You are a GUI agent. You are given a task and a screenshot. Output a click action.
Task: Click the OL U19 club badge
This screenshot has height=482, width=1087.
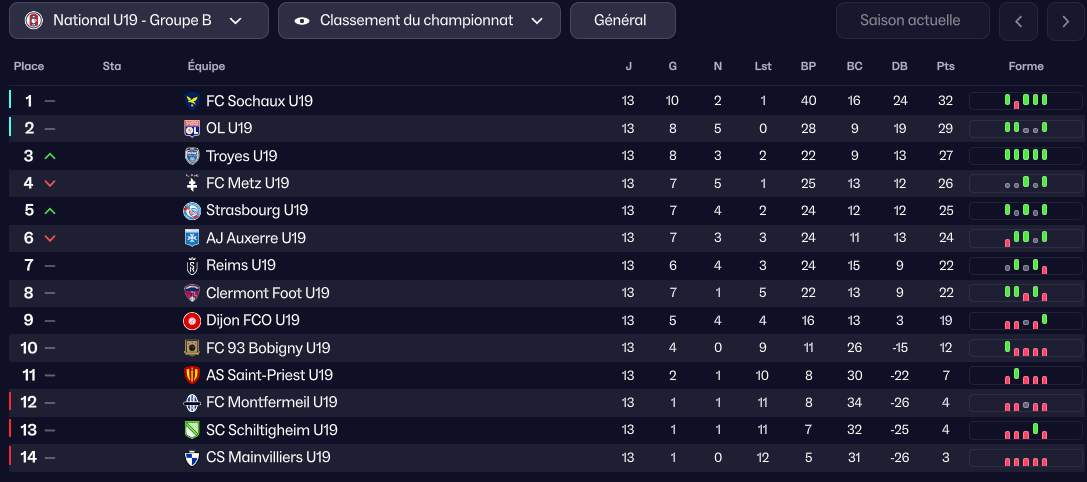[x=192, y=128]
